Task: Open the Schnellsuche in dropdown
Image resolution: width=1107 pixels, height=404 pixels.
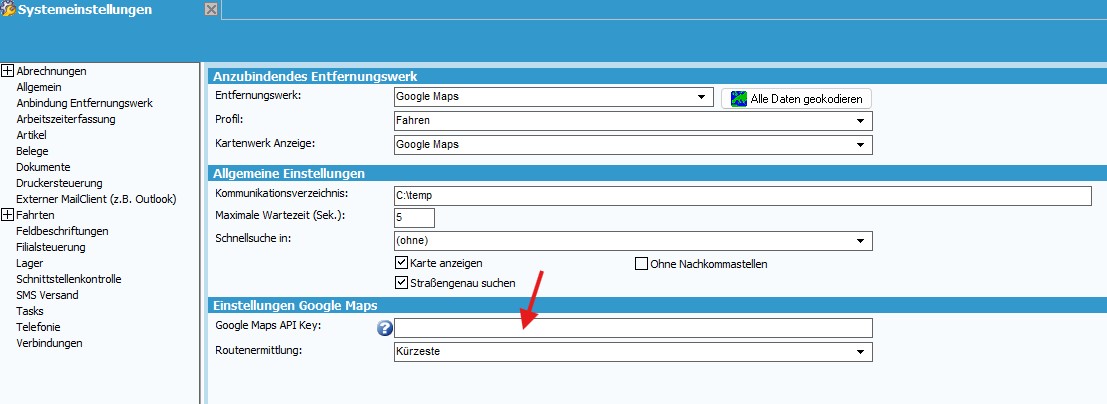Action: pos(861,241)
